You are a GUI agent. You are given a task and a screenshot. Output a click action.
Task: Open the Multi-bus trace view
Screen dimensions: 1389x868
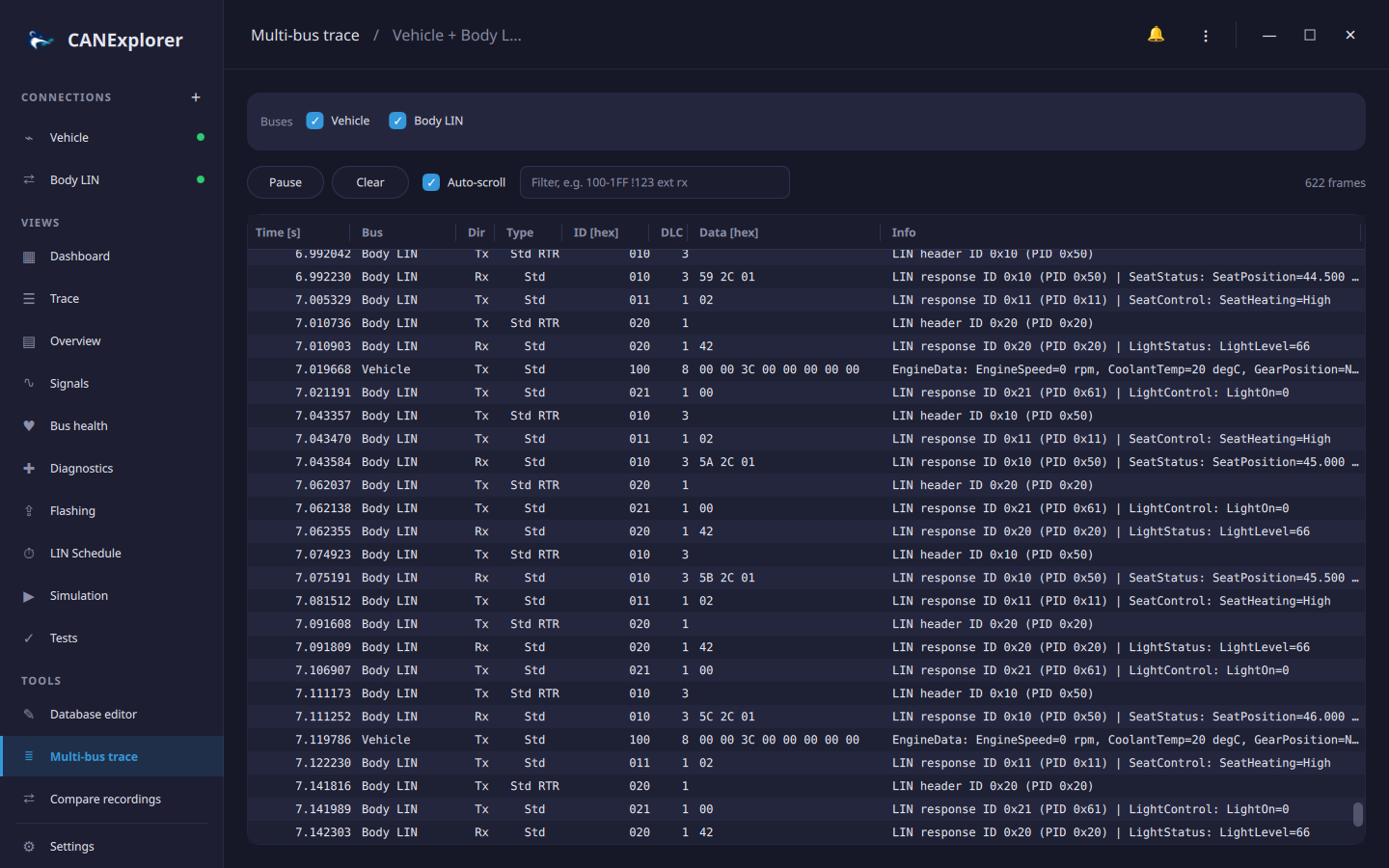point(112,757)
